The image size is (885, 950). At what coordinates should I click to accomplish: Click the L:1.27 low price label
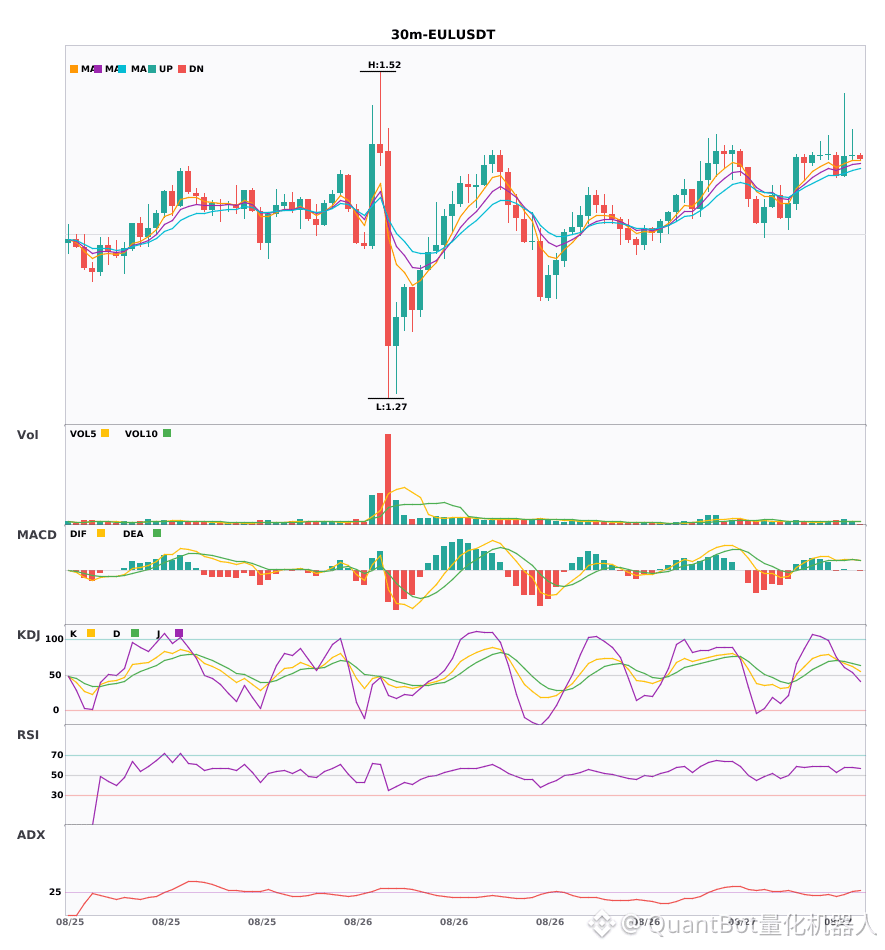click(391, 407)
